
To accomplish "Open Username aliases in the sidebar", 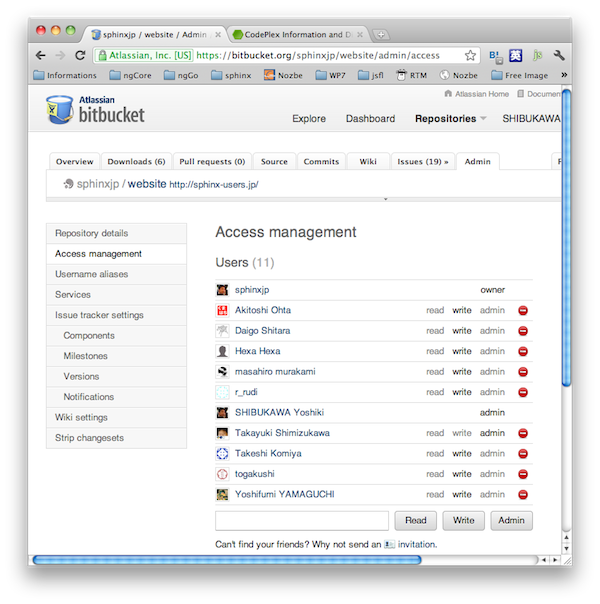I will tap(116, 274).
